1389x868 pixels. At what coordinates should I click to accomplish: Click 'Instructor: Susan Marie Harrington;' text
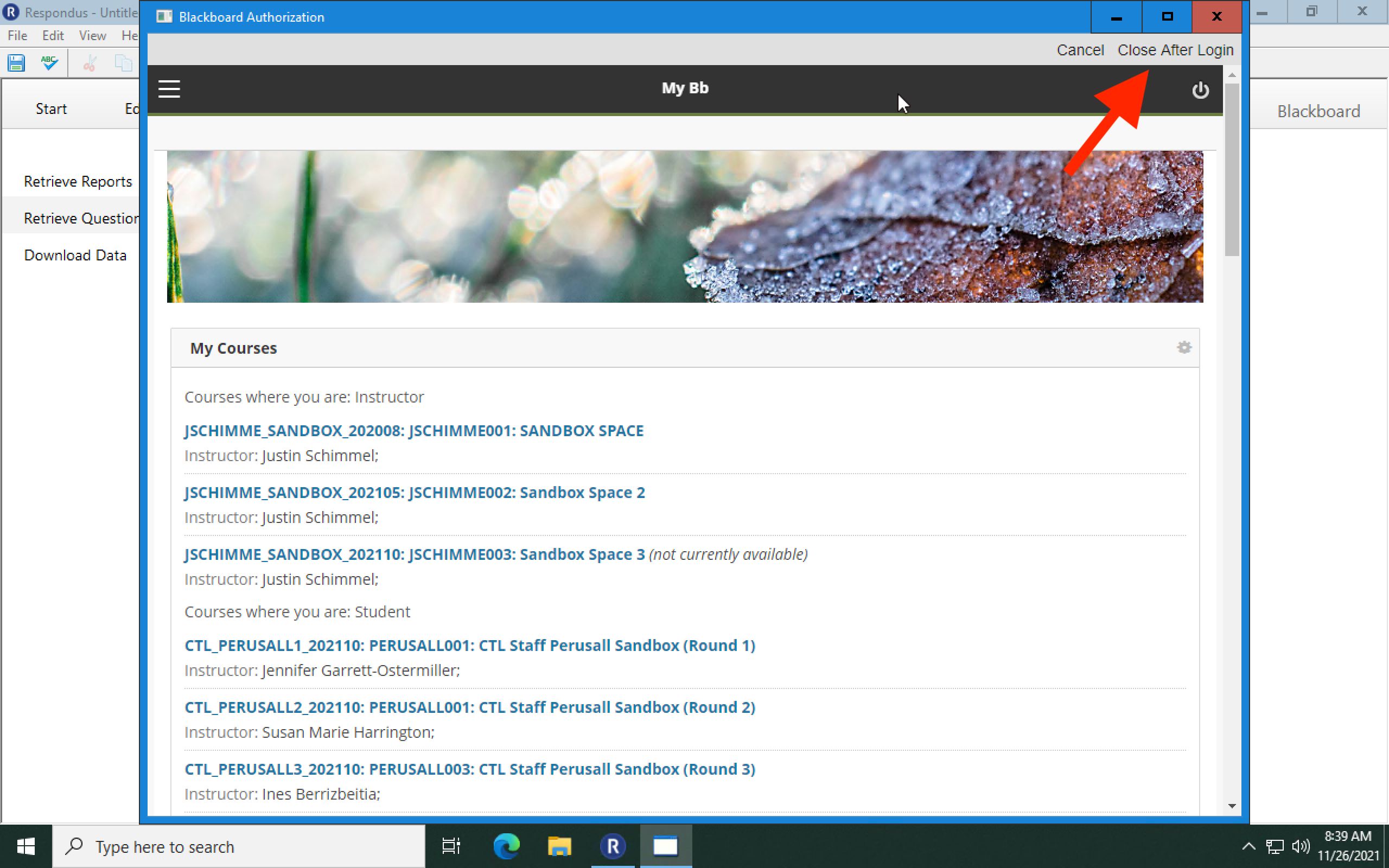[x=309, y=732]
